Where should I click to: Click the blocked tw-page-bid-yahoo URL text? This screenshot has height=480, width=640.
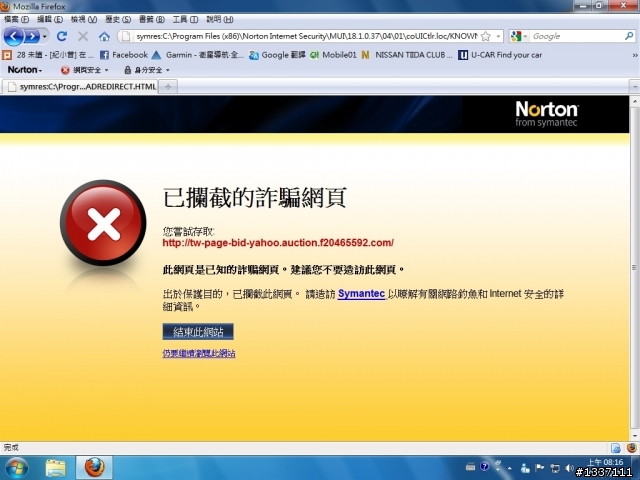pos(278,243)
